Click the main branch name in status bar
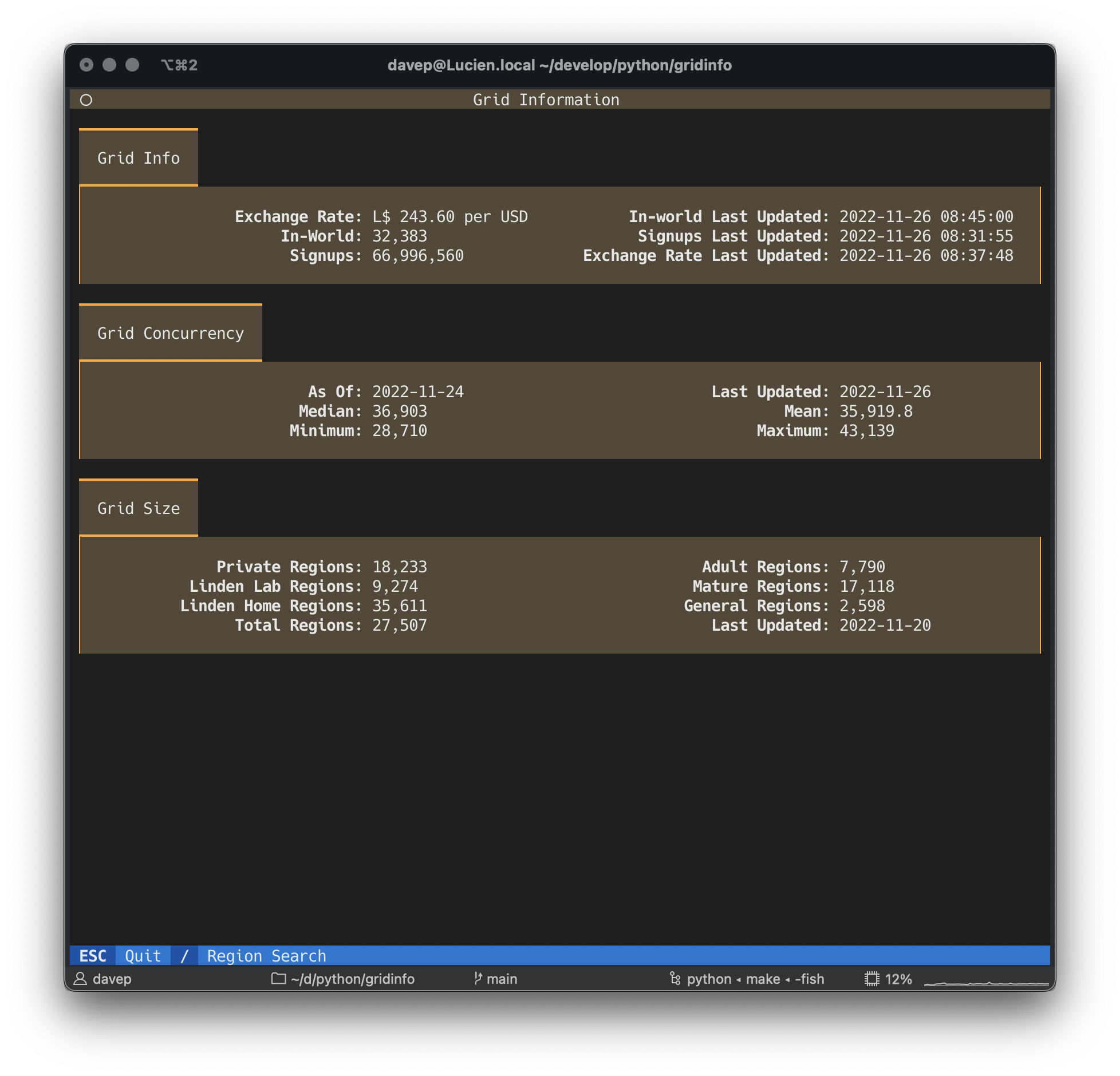 502,979
